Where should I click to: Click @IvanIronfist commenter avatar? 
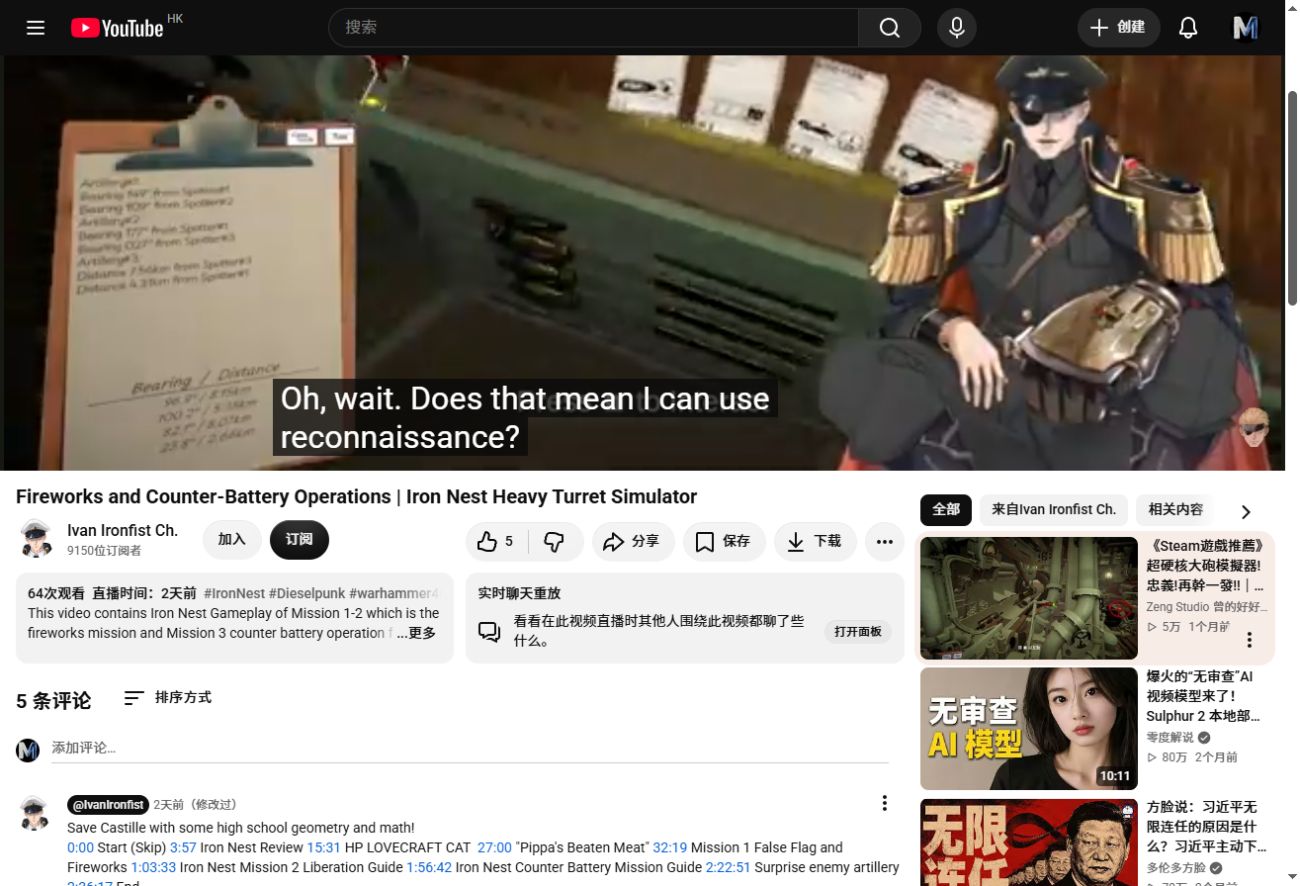35,813
